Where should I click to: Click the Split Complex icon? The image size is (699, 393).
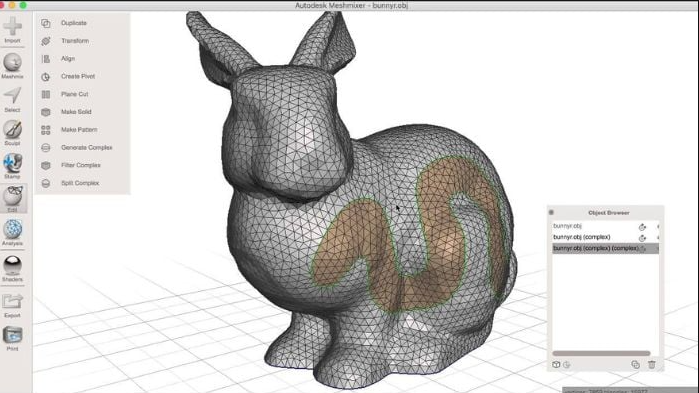(x=45, y=183)
